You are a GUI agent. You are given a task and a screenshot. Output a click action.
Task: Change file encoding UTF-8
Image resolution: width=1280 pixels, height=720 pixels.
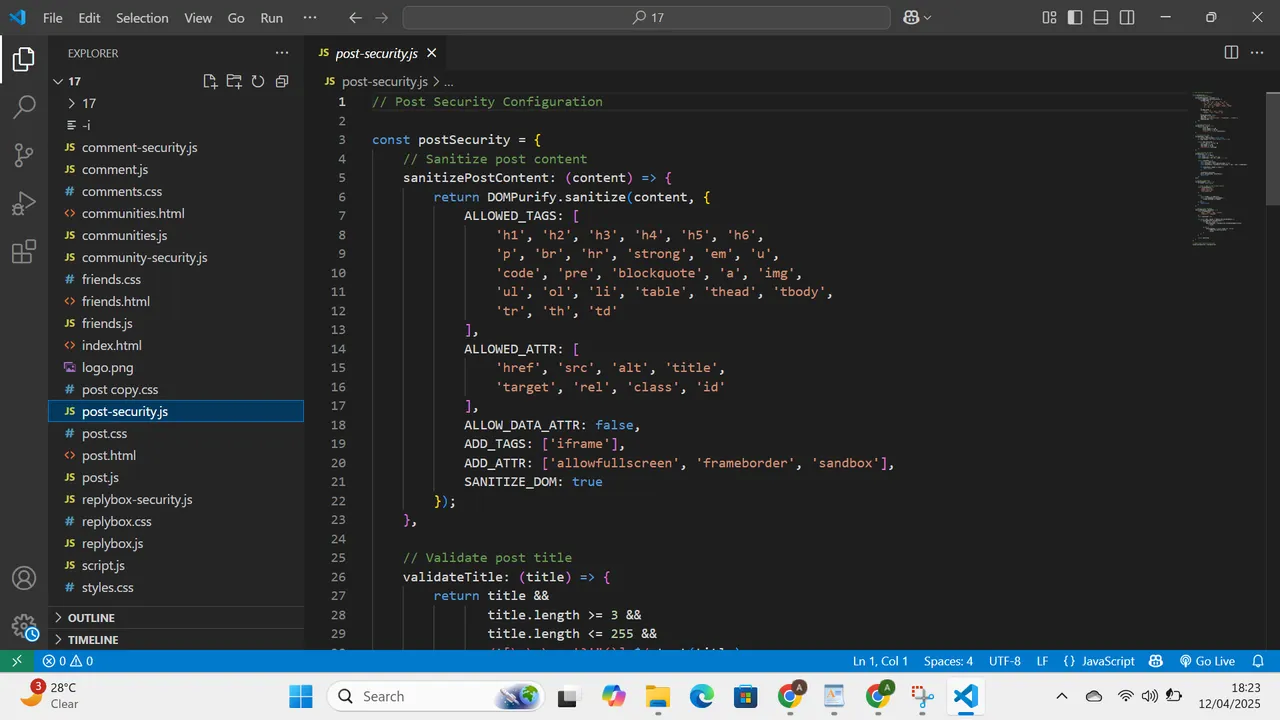point(1005,661)
